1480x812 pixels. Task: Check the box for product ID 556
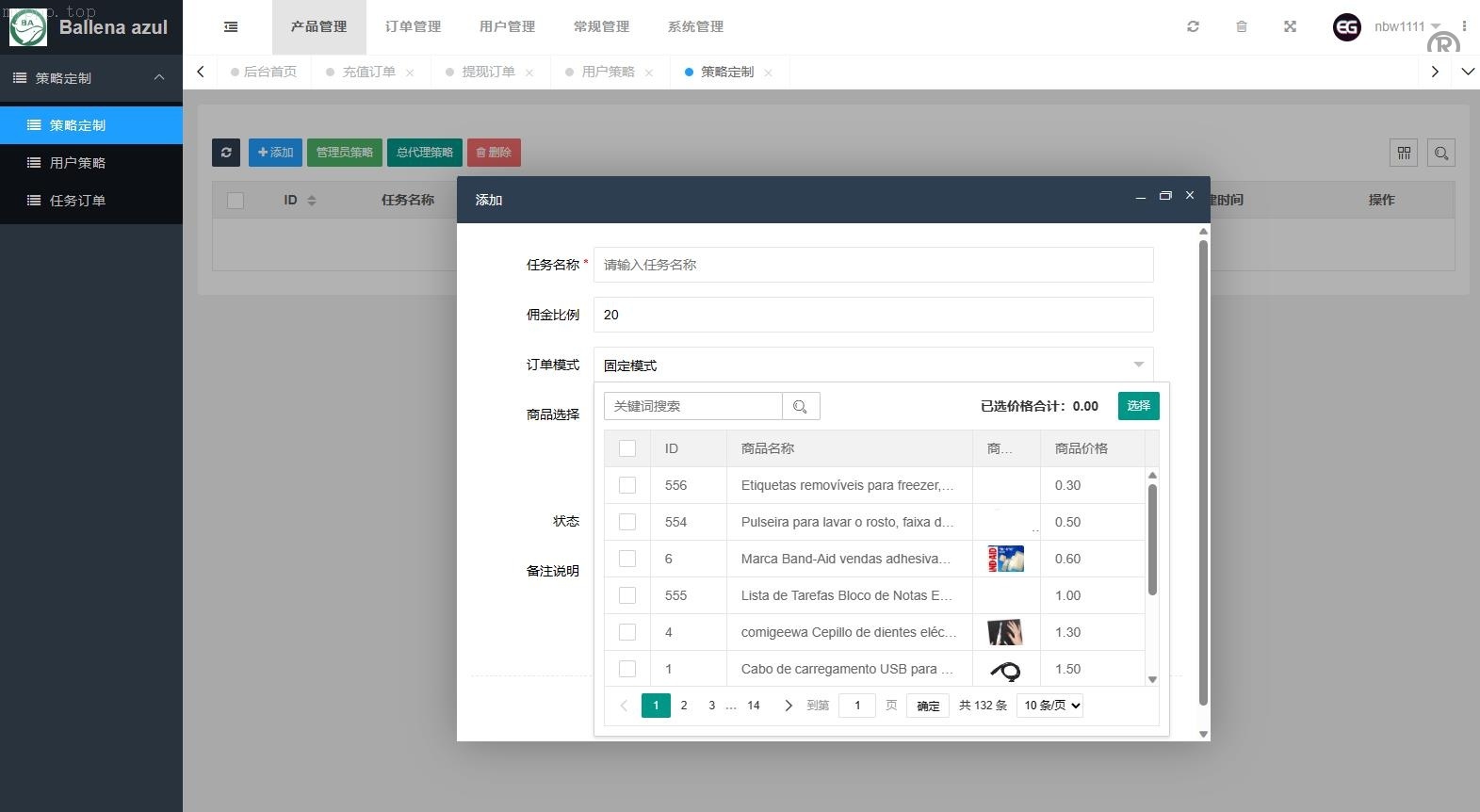point(627,486)
